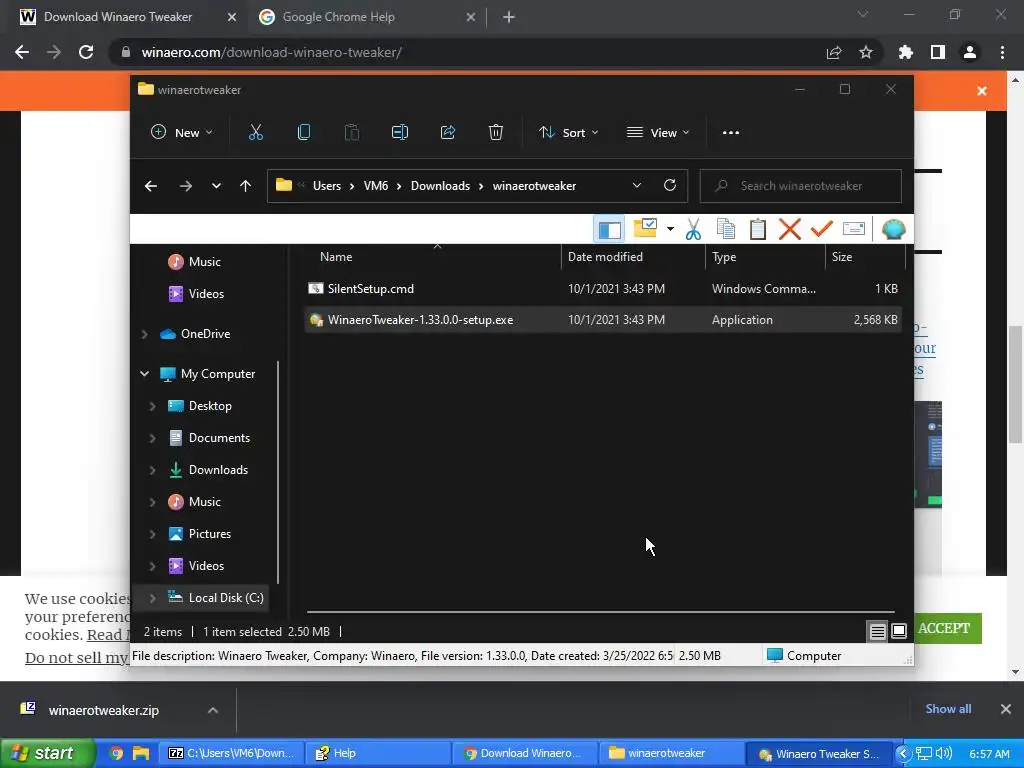
Task: Click the red X Delete icon
Action: [790, 229]
